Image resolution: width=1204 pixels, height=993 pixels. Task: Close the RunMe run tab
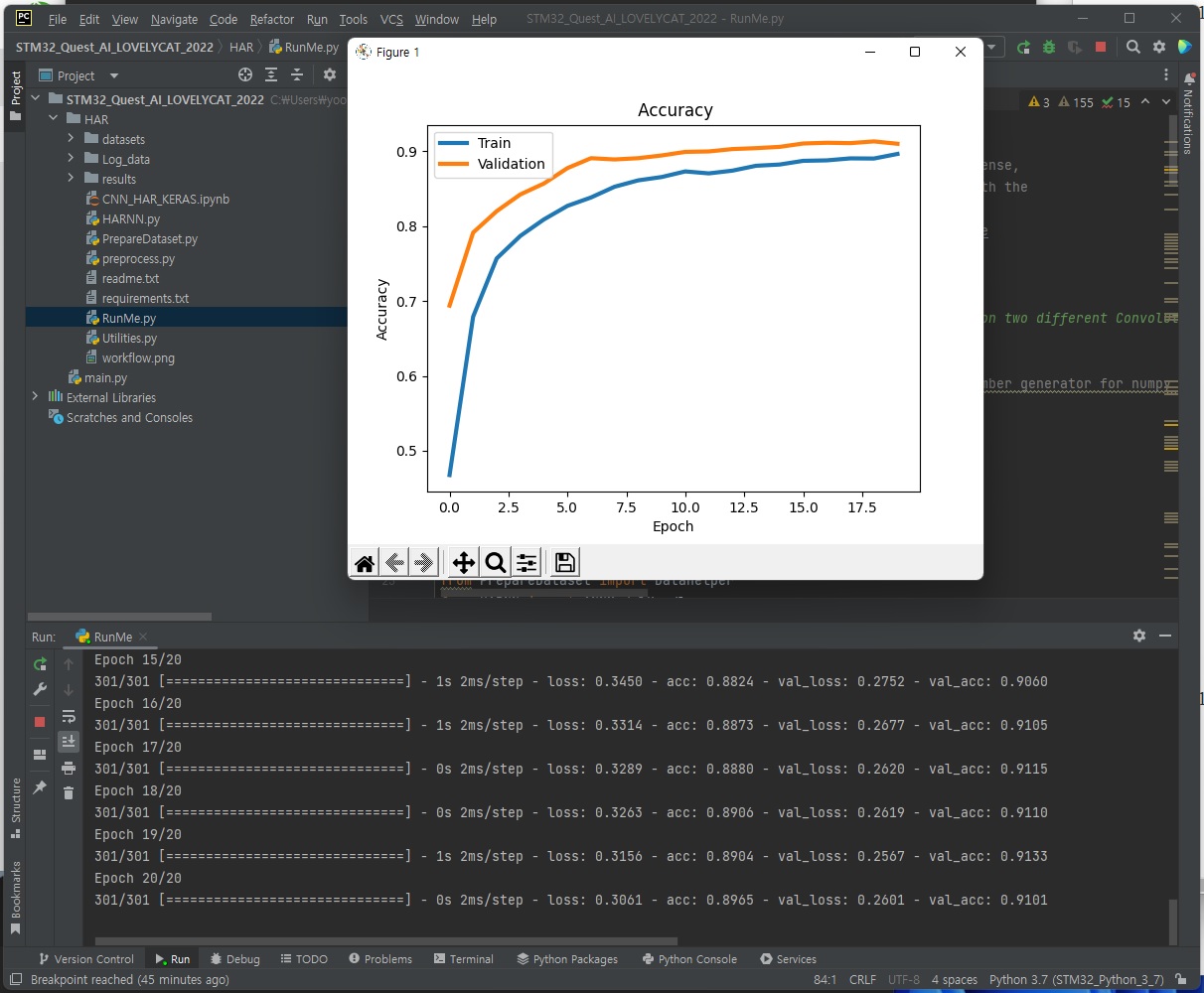143,637
